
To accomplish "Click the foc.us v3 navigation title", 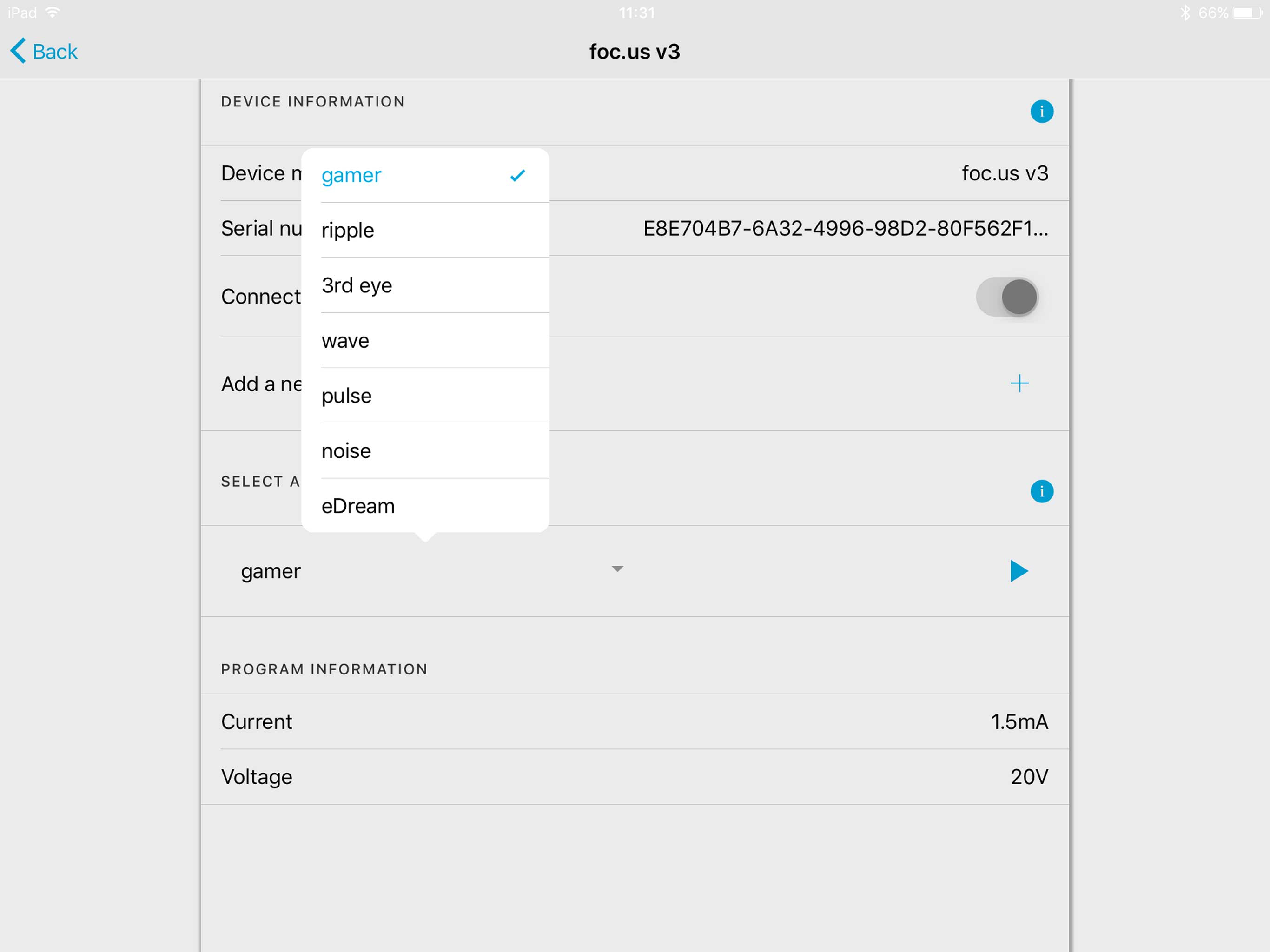I will point(635,52).
